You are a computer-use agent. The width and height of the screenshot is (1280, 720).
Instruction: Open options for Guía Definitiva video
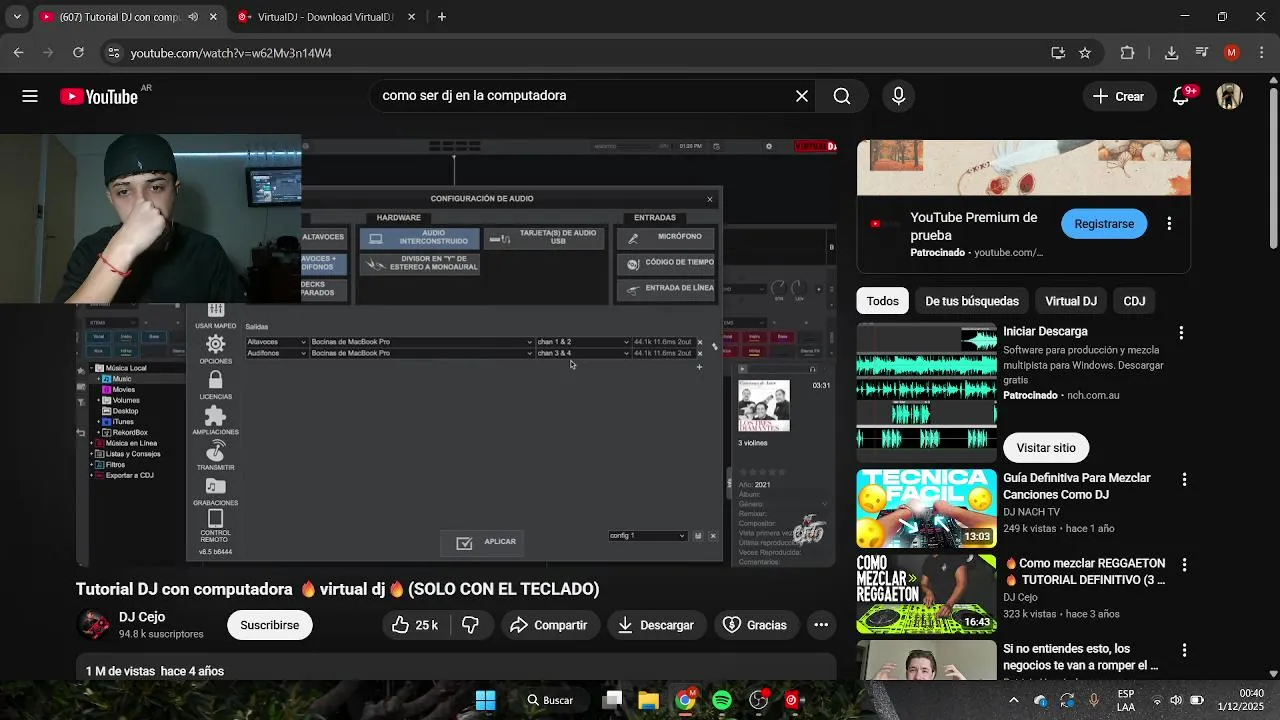pos(1184,480)
